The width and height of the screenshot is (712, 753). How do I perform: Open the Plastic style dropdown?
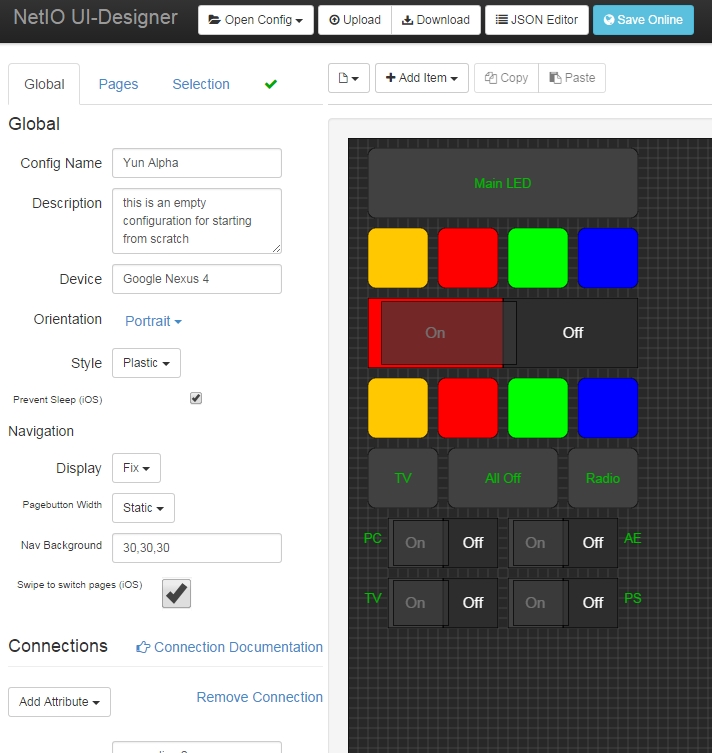pos(146,363)
